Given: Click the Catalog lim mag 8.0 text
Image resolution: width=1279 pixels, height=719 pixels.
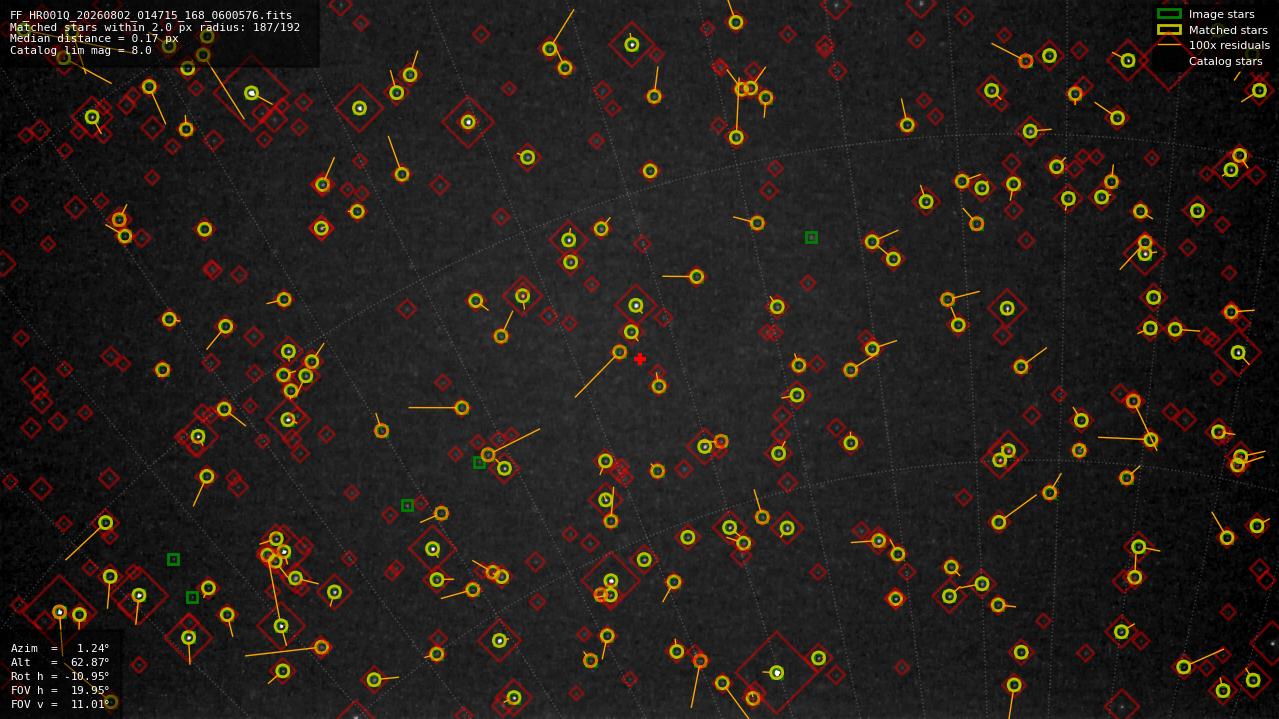Looking at the screenshot, I should click(x=81, y=50).
